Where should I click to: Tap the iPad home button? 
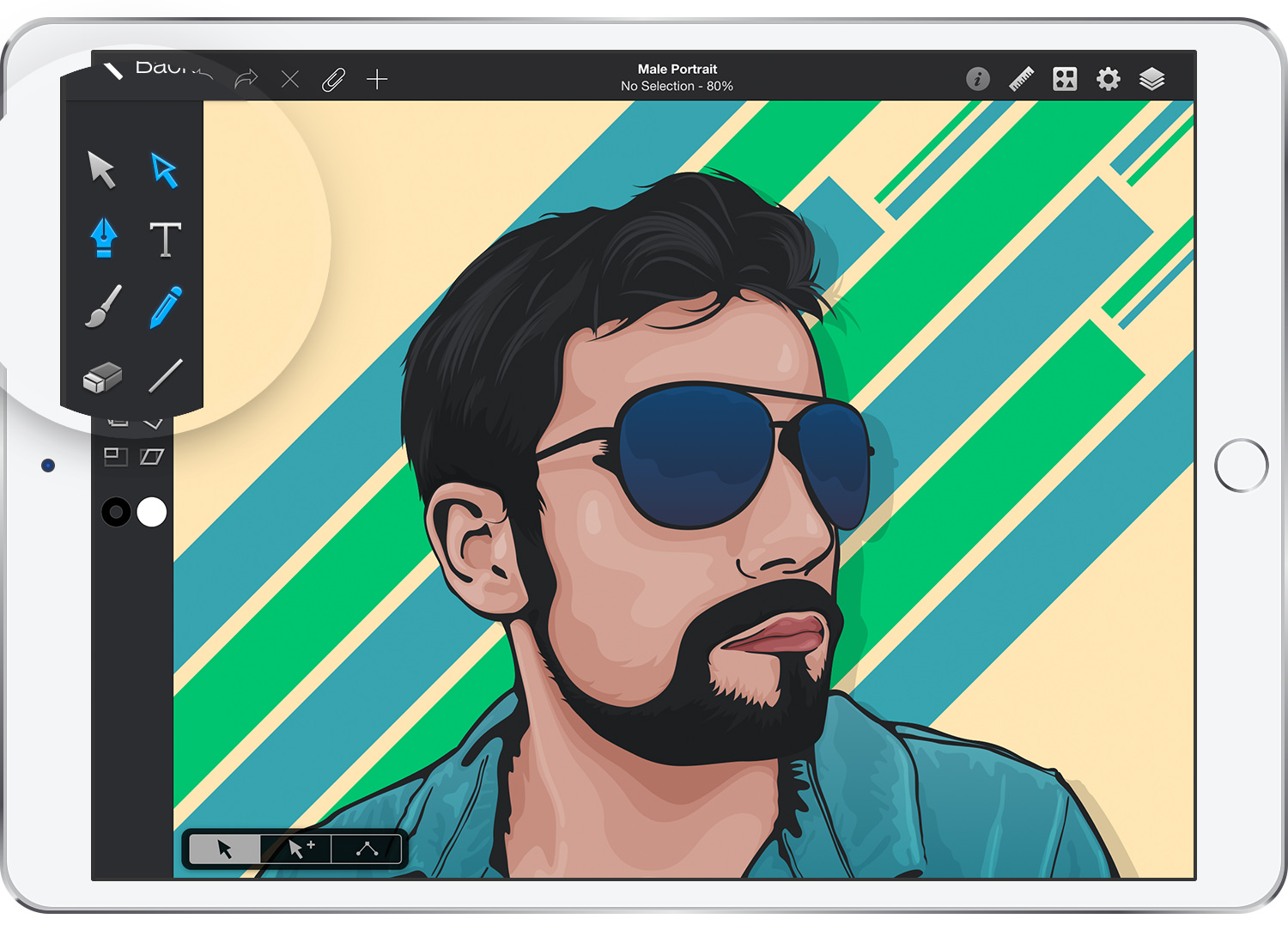1242,465
